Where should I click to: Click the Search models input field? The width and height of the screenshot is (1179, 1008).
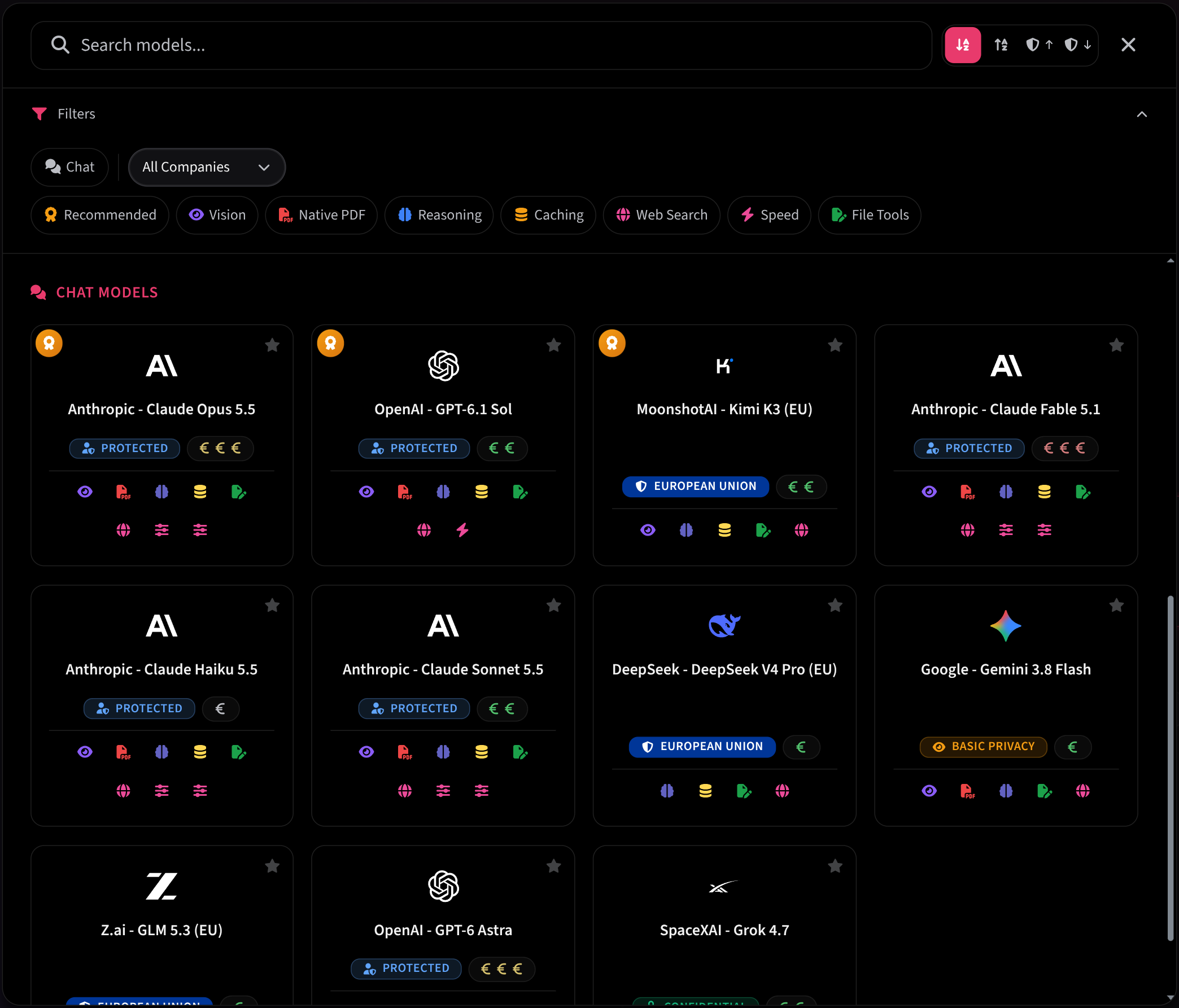click(x=481, y=45)
